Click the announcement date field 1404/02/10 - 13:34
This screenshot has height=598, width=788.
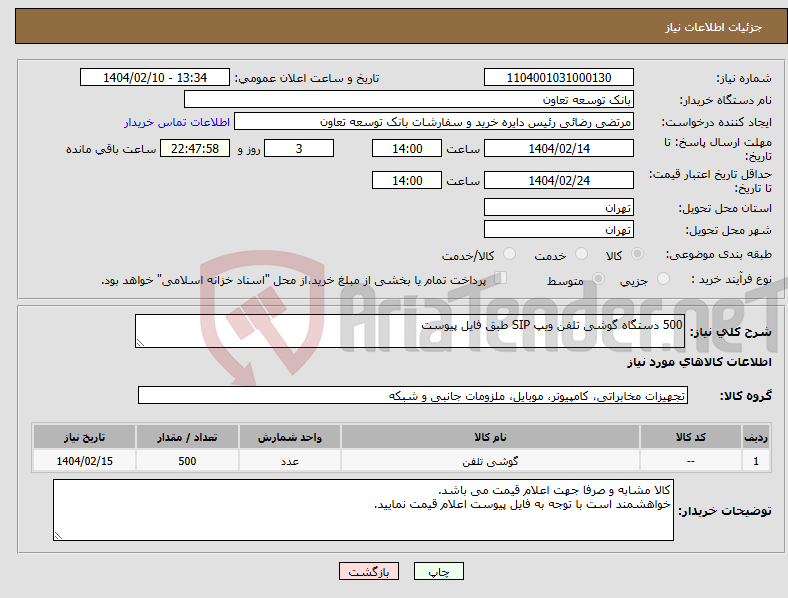155,77
